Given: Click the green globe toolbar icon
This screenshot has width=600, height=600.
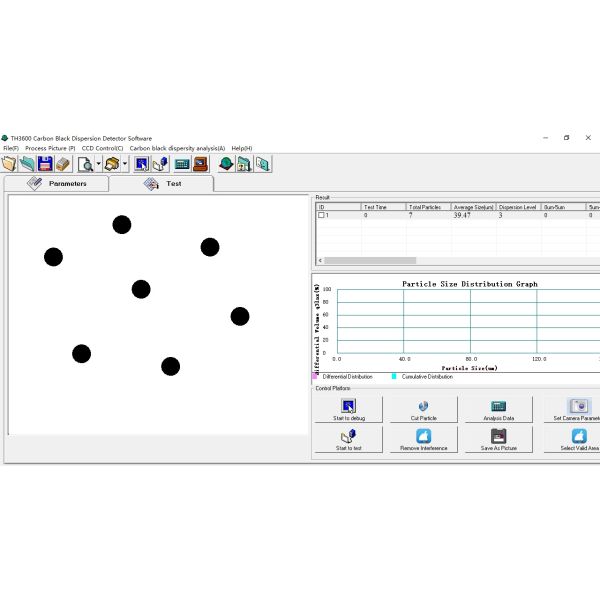Looking at the screenshot, I should [x=226, y=163].
